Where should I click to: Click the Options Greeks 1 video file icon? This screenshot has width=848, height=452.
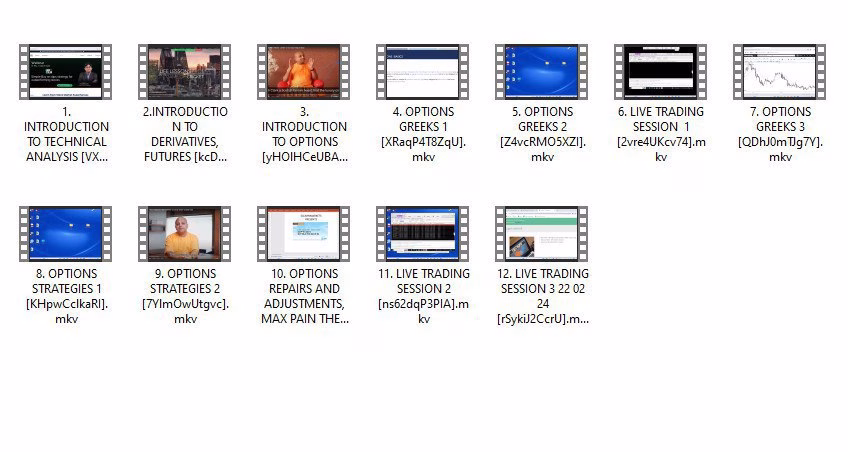pos(422,71)
